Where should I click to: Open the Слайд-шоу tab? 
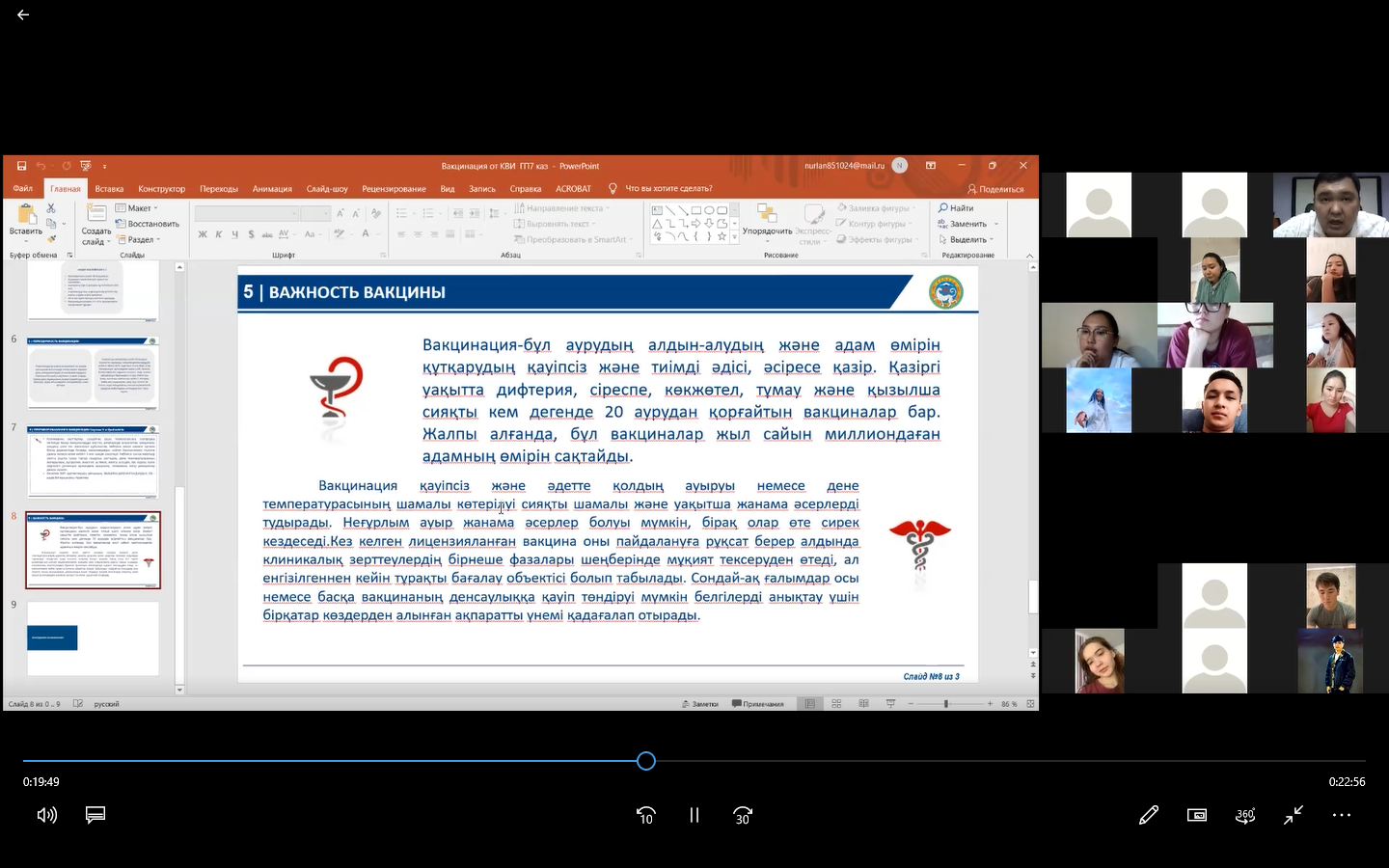point(327,189)
